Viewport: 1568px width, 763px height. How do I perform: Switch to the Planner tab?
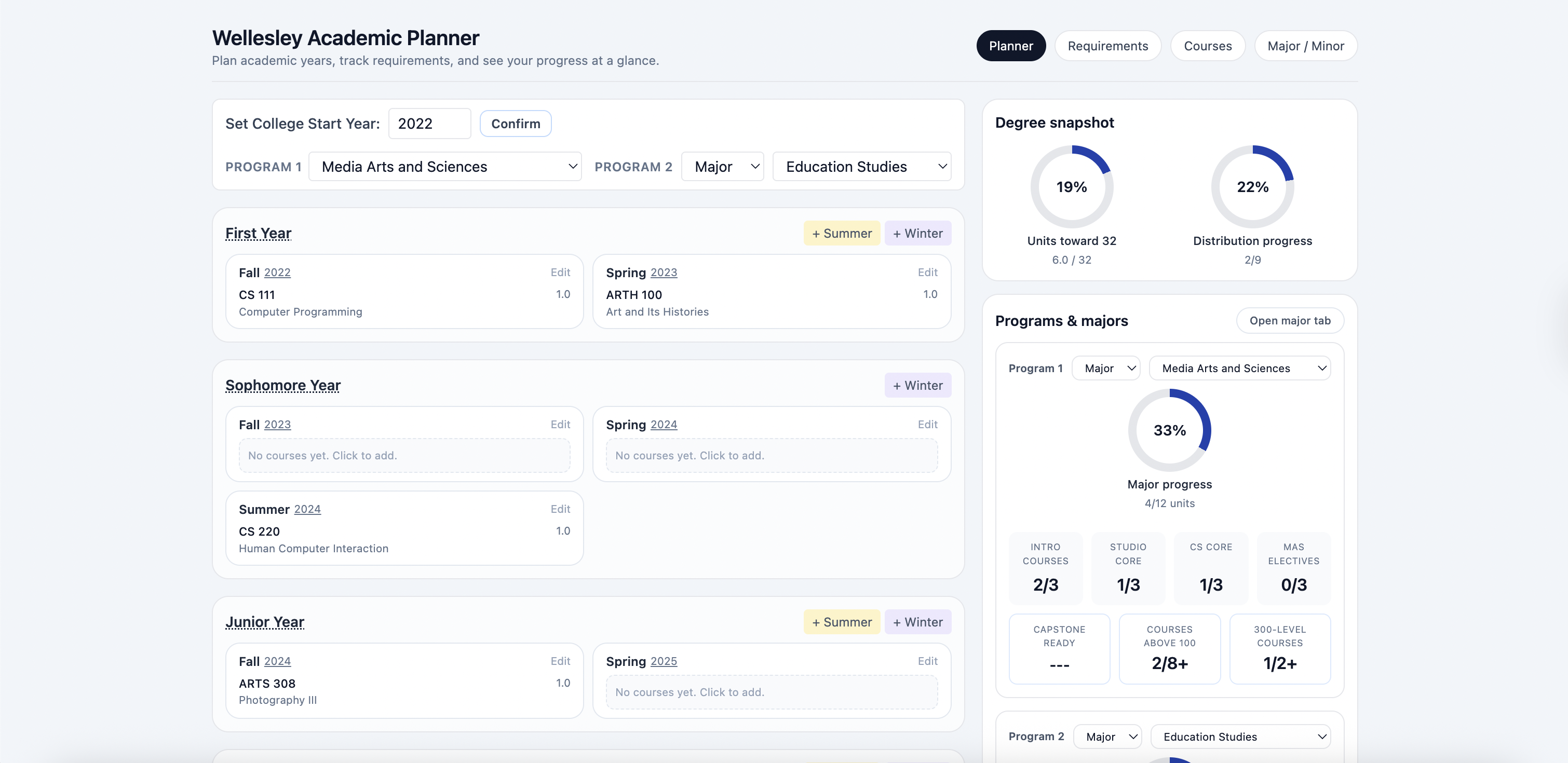1010,46
